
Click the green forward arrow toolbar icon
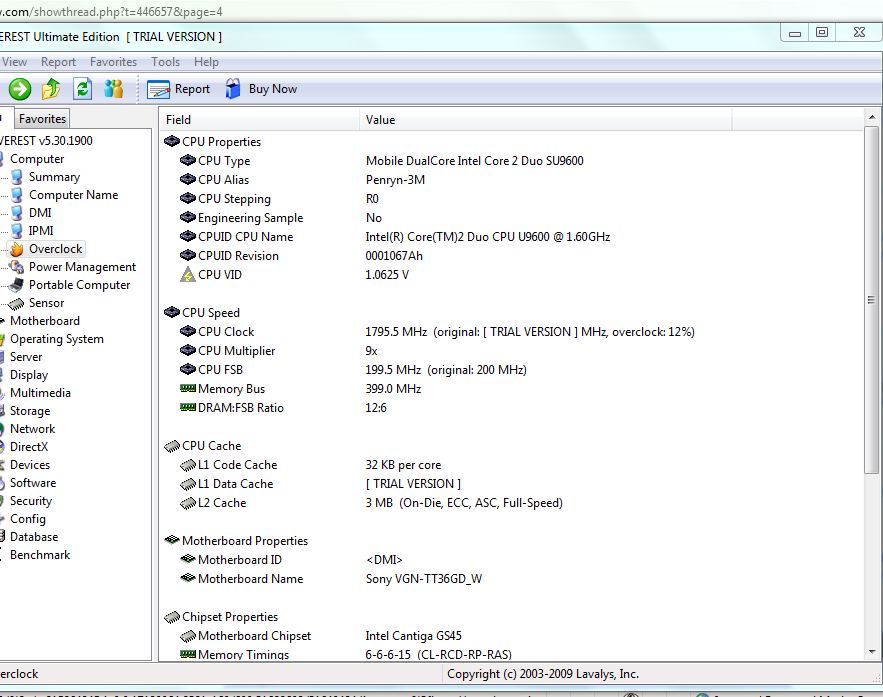[20, 89]
